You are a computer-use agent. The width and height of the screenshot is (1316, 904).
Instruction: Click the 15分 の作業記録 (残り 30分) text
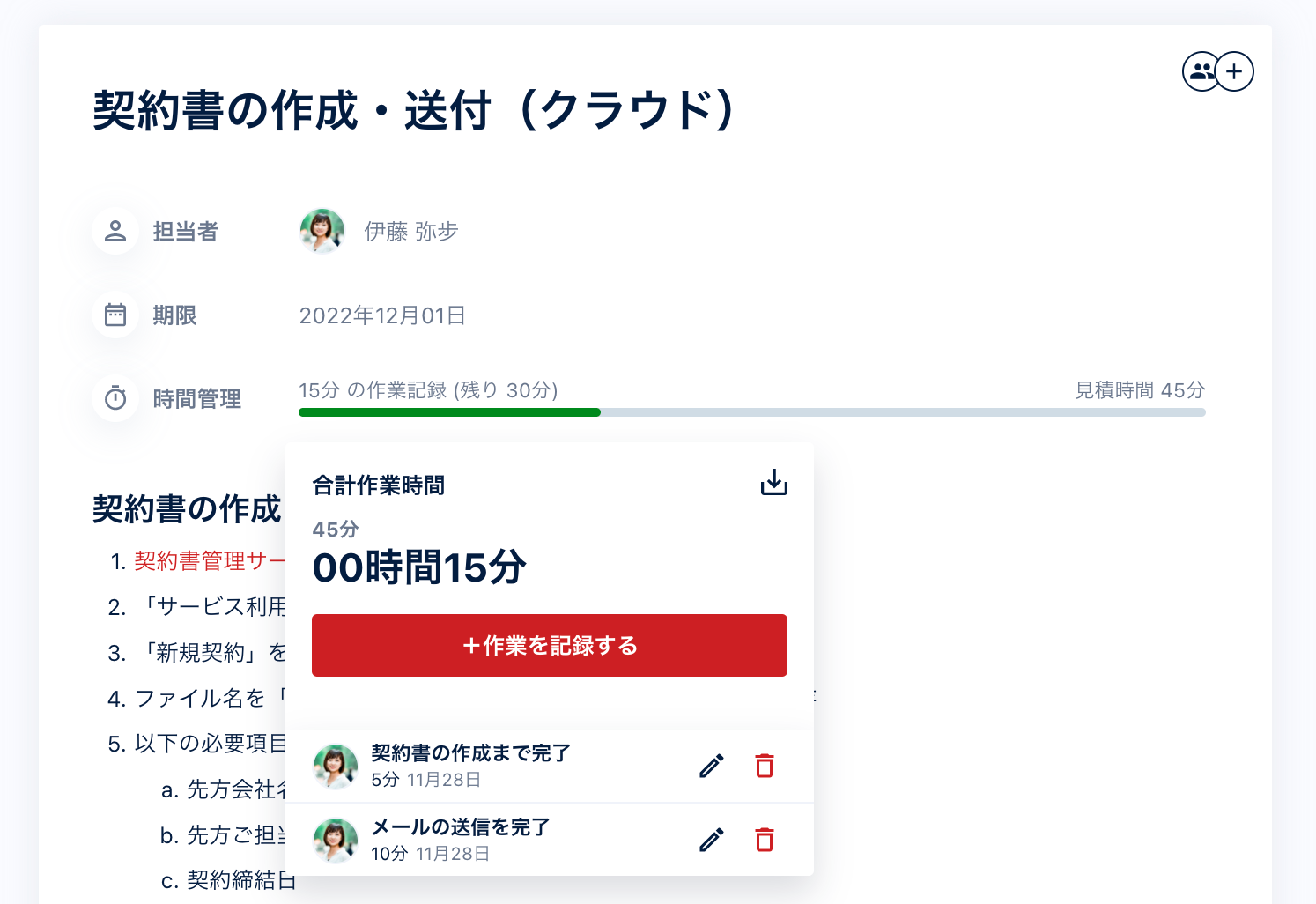428,390
